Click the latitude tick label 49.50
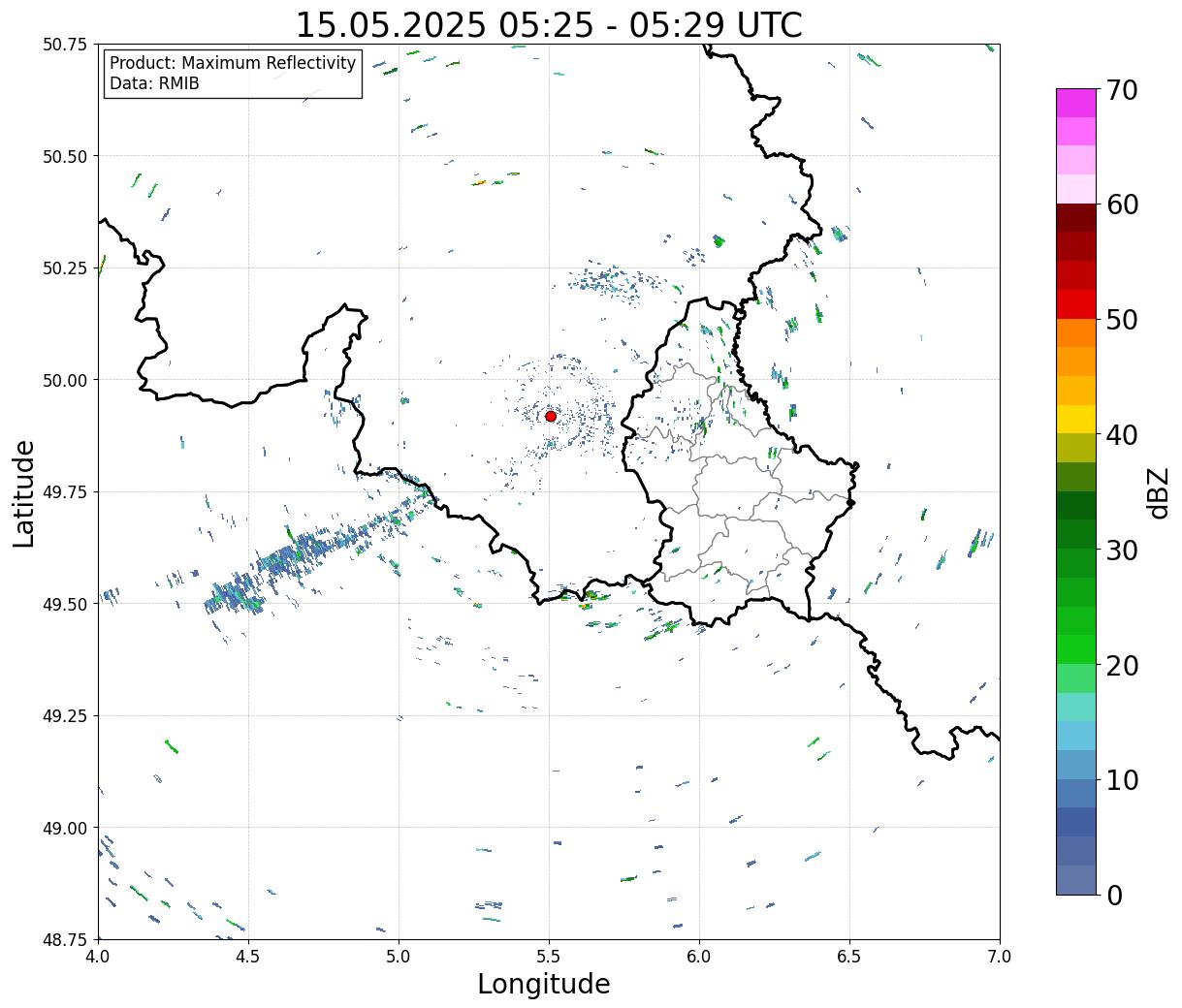Viewport: 1182px width, 1008px height. (x=65, y=604)
